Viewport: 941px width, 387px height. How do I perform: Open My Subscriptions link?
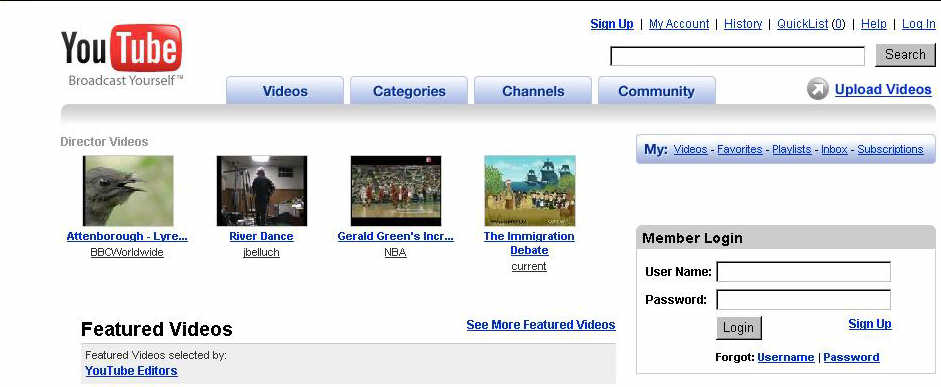click(890, 149)
